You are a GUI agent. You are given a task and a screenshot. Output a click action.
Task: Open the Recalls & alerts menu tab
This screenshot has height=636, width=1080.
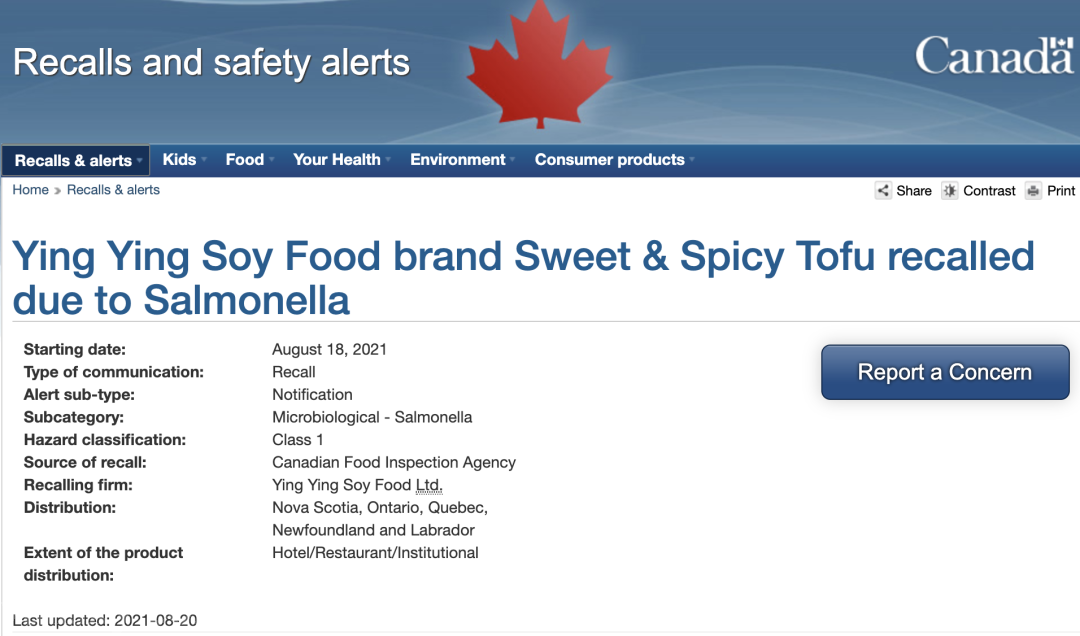click(x=74, y=161)
